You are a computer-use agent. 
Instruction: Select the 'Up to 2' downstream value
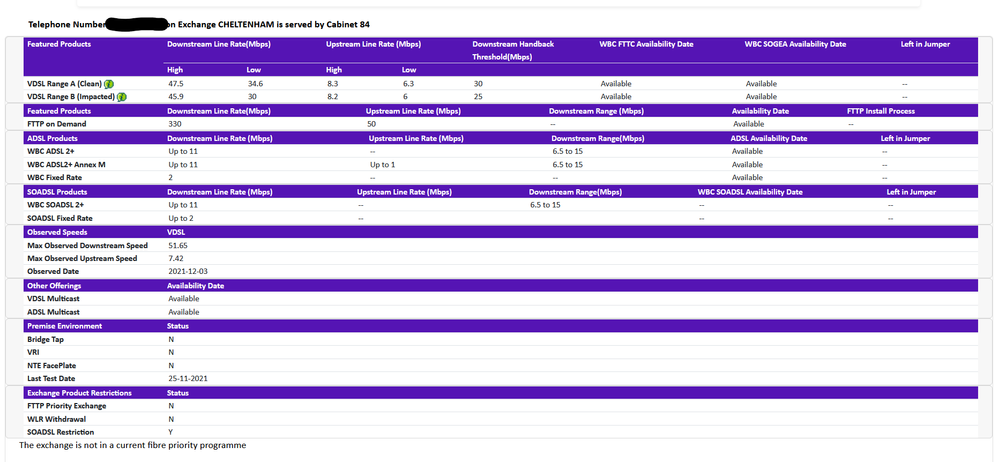pos(181,219)
